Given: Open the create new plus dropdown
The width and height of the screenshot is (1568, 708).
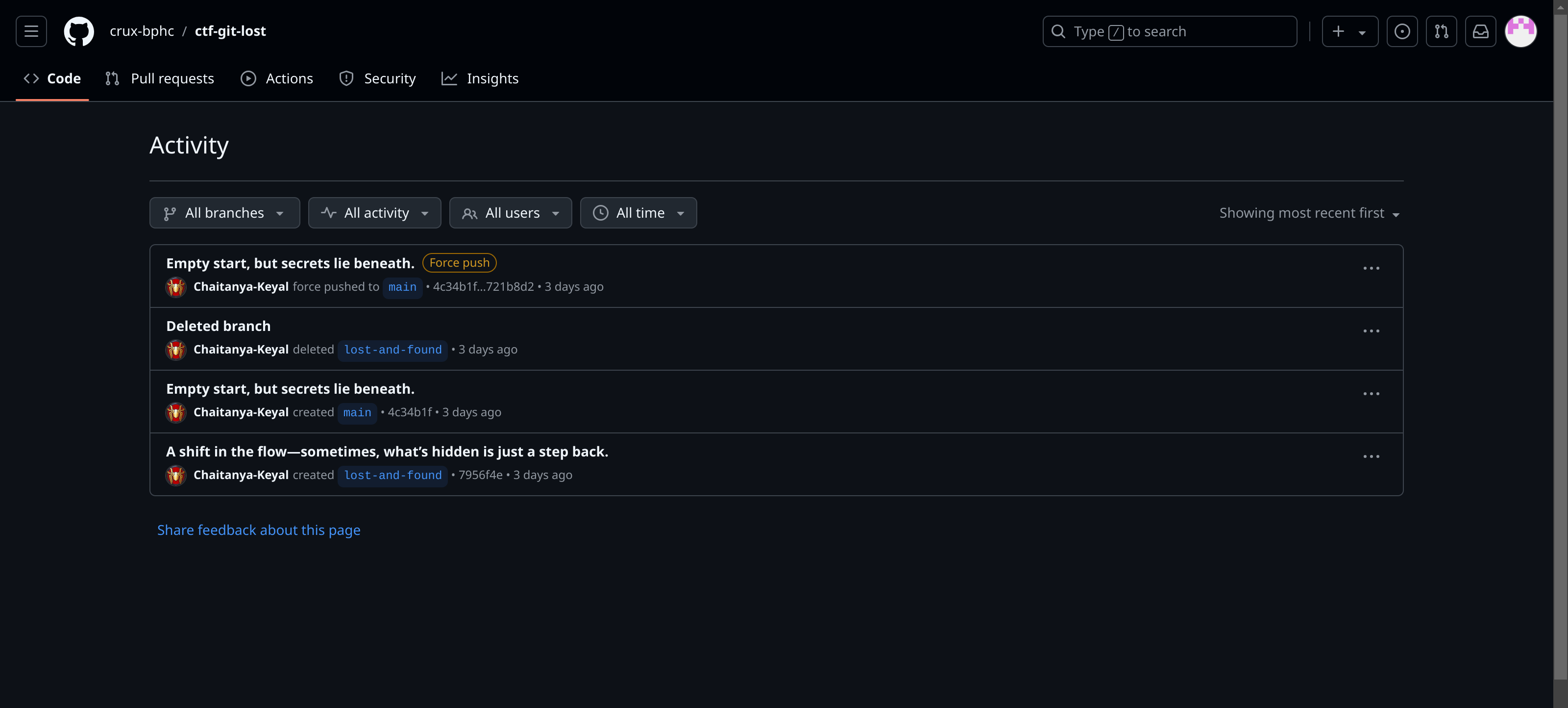Looking at the screenshot, I should [x=1349, y=31].
